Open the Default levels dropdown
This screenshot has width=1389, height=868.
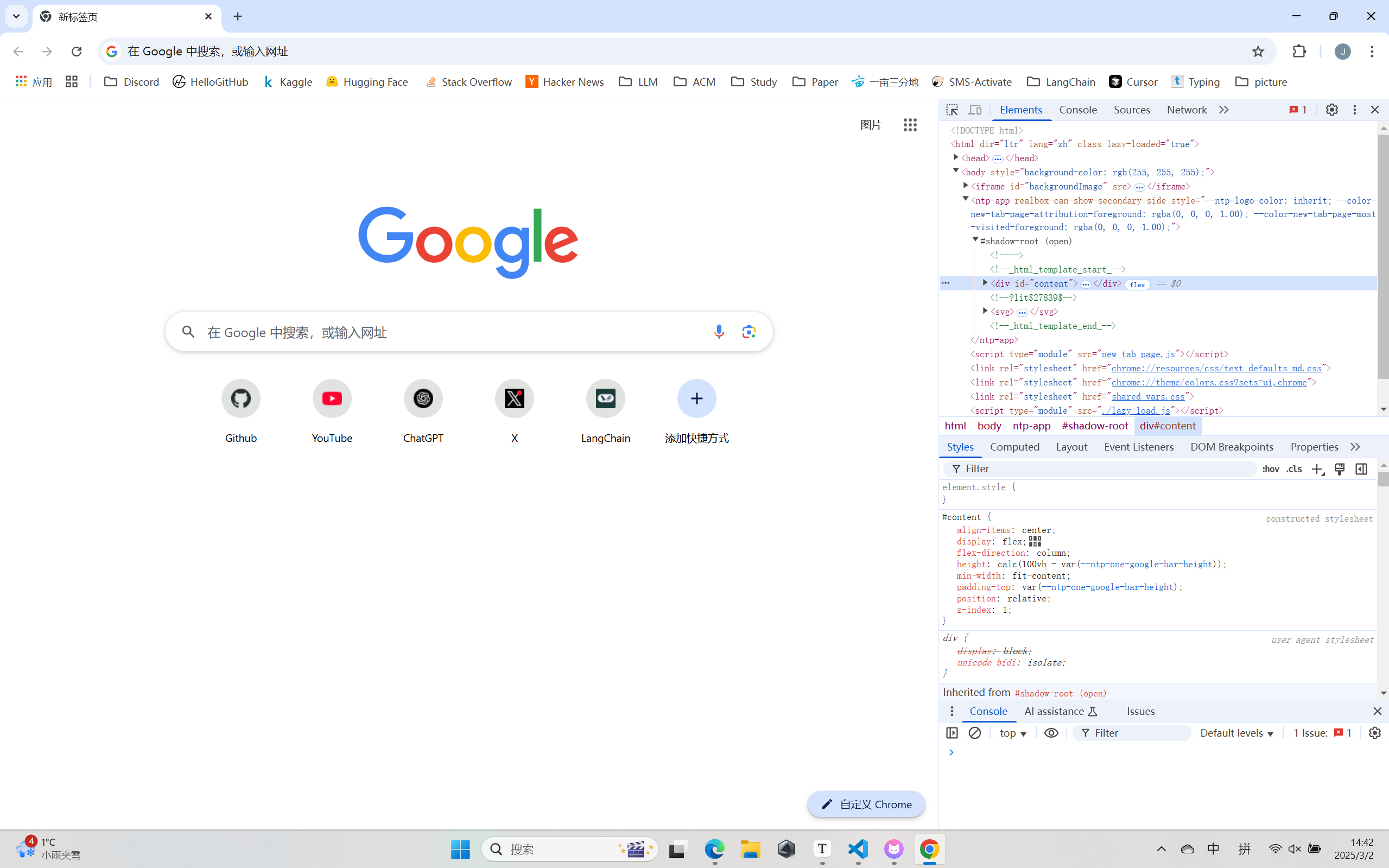[x=1236, y=733]
